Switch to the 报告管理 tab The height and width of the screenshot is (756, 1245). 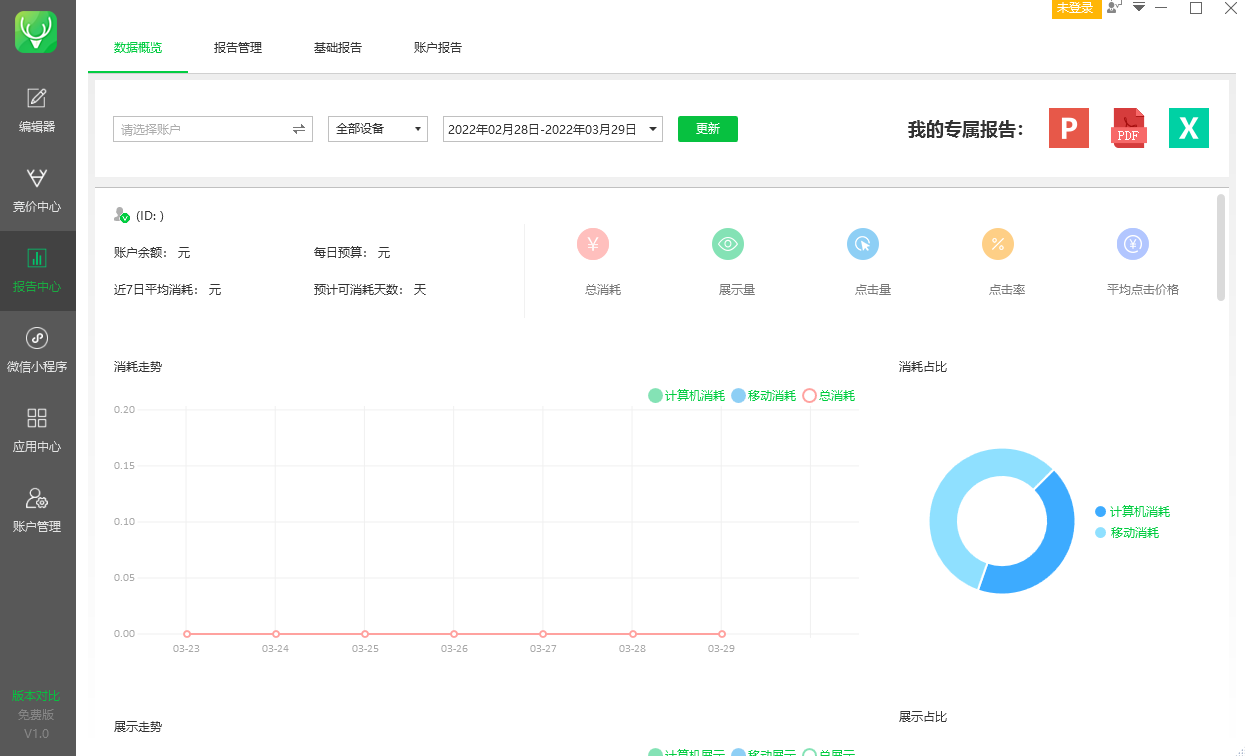pyautogui.click(x=238, y=48)
